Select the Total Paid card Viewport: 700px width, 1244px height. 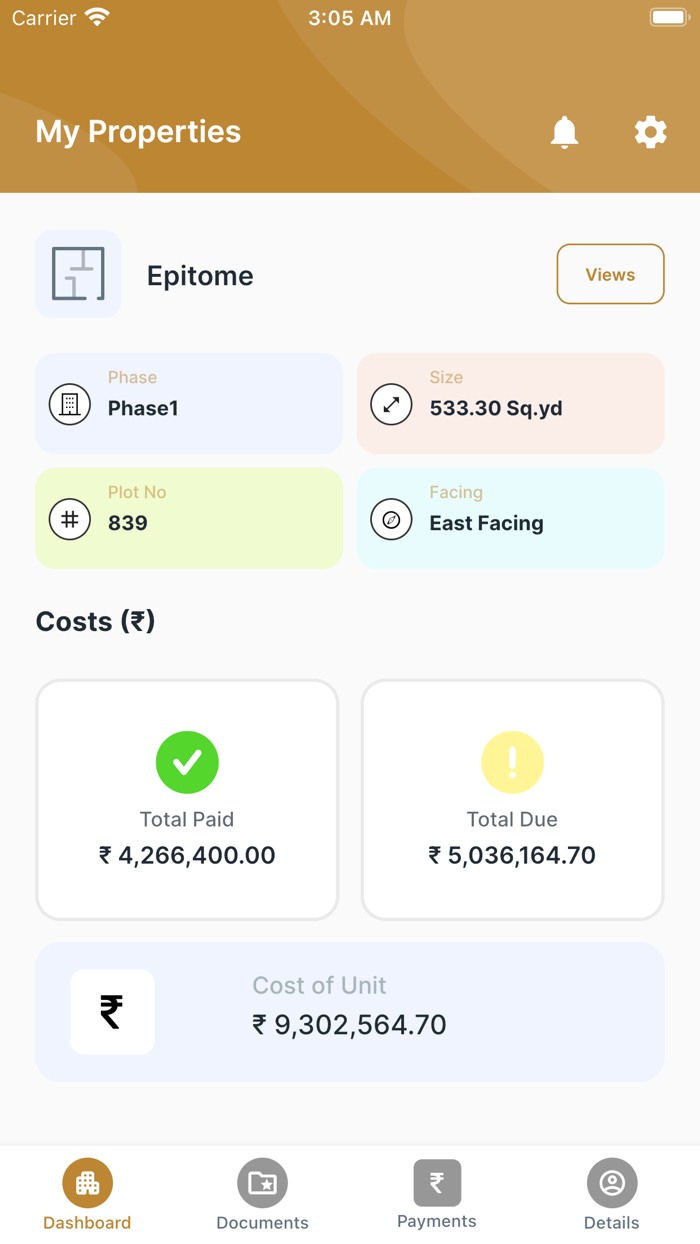[187, 800]
